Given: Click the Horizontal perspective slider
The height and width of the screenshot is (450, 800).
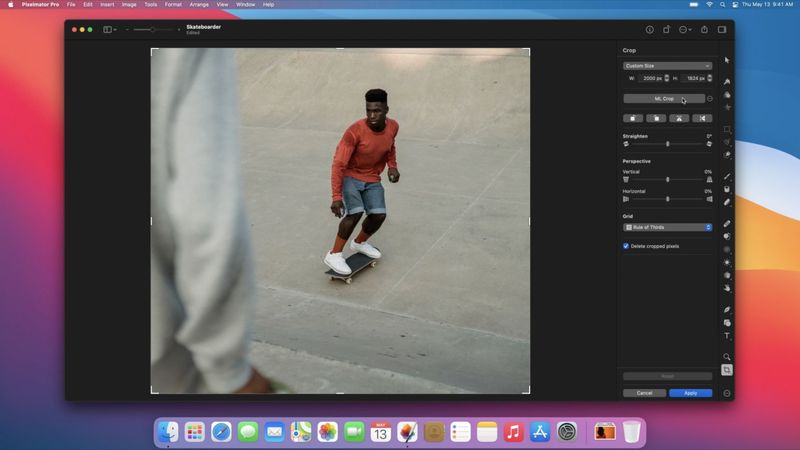Looking at the screenshot, I should pos(667,199).
